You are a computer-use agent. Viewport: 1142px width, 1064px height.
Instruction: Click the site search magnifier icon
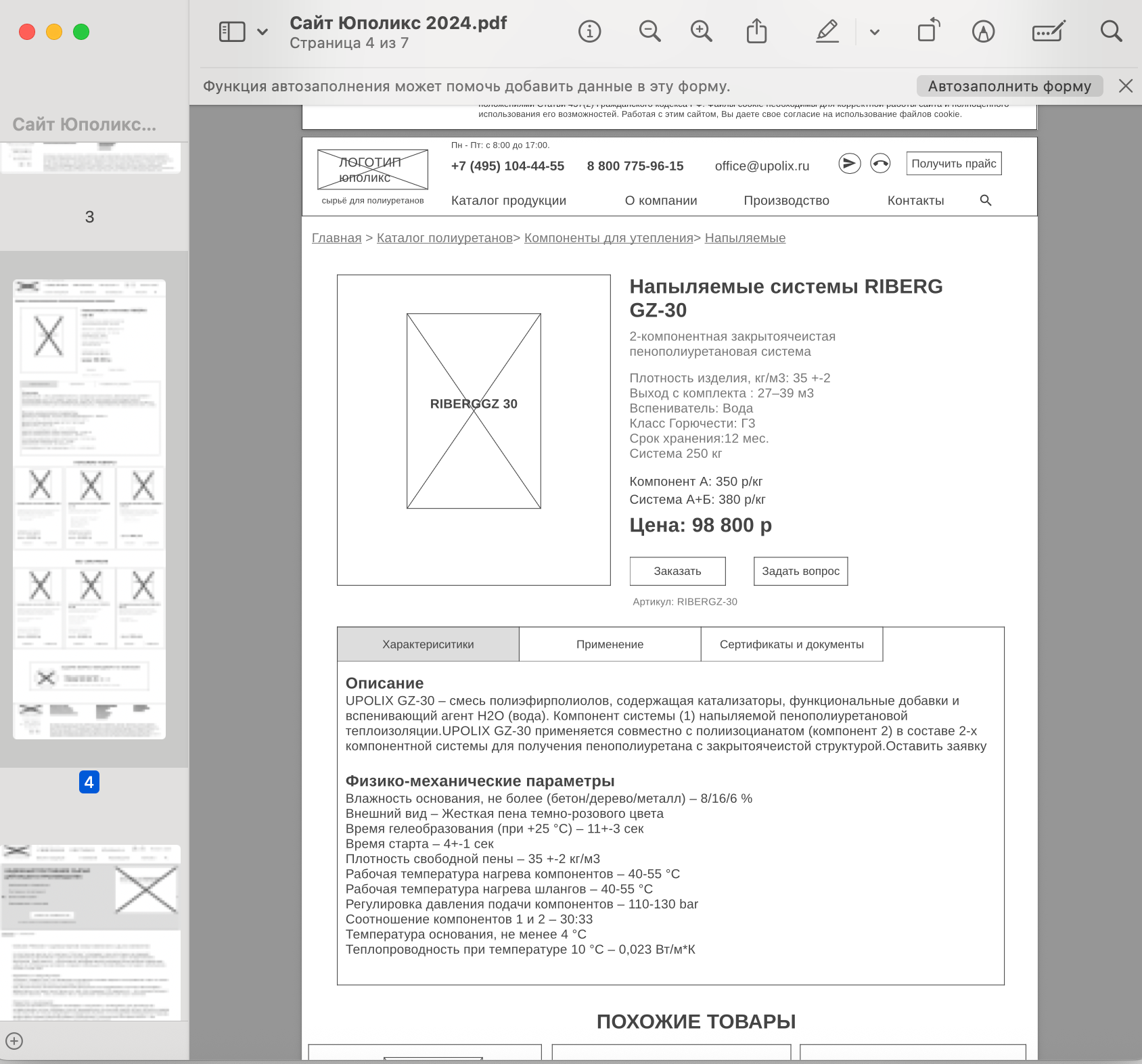coord(986,200)
